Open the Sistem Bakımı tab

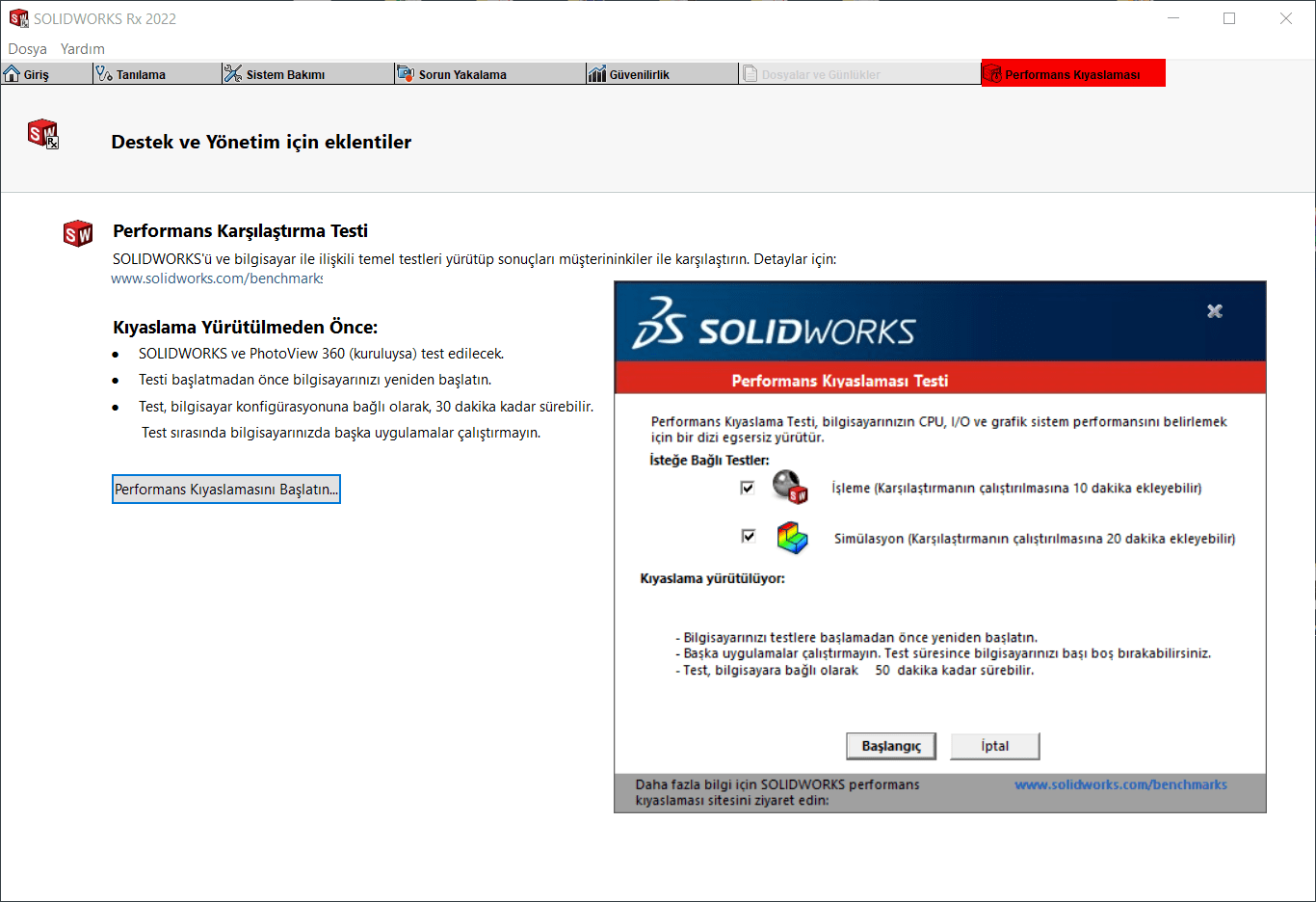pos(308,74)
